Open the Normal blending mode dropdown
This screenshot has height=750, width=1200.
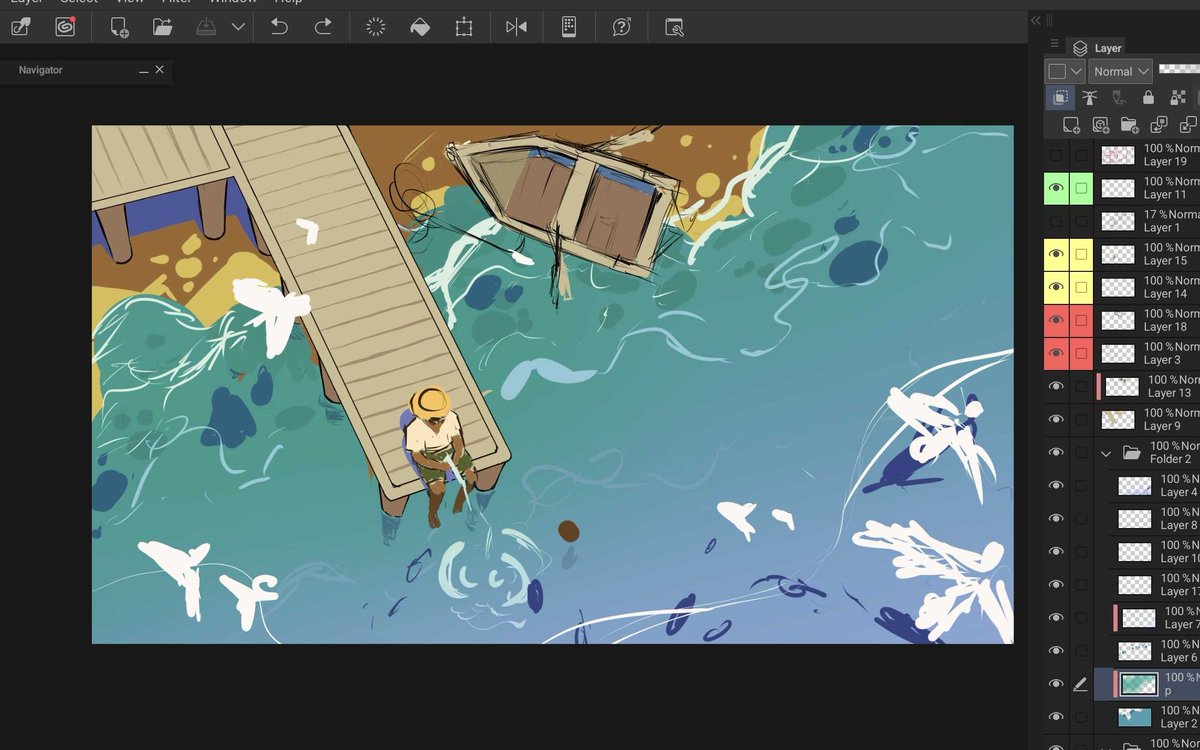coord(1121,71)
